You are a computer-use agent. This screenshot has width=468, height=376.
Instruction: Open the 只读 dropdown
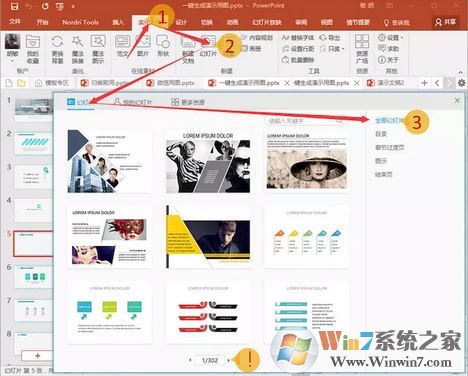pos(332,49)
